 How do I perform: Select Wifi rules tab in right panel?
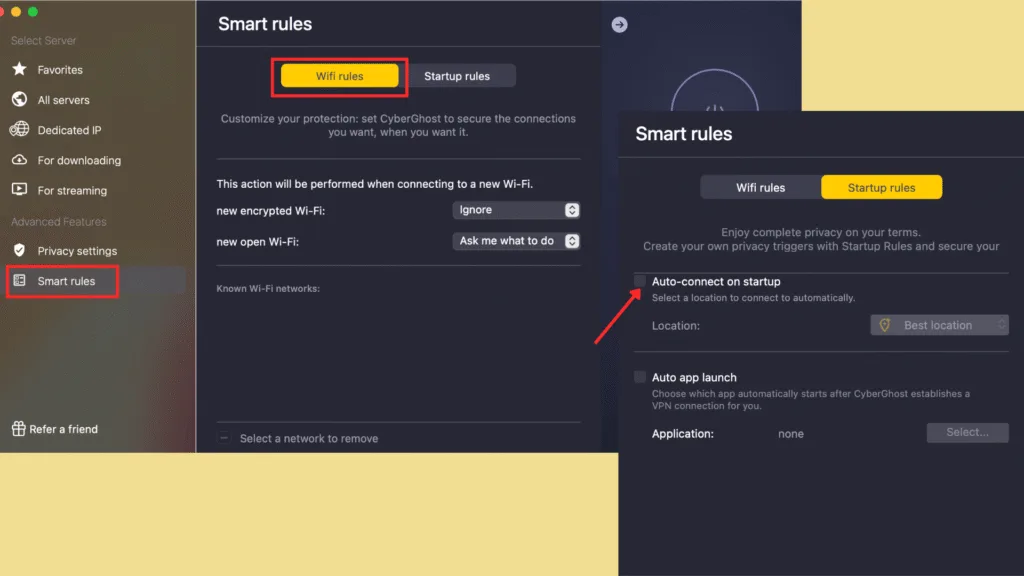pyautogui.click(x=761, y=187)
